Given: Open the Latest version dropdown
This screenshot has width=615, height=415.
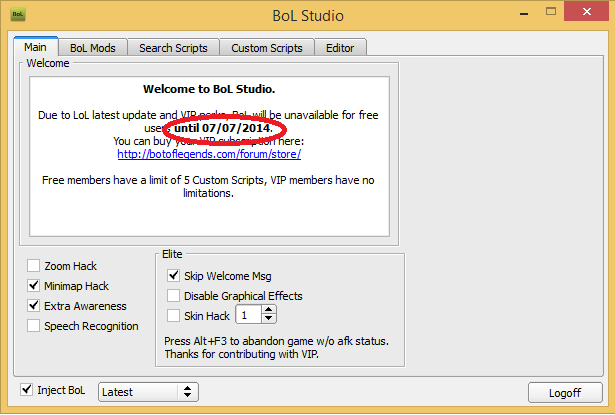Looking at the screenshot, I should pyautogui.click(x=148, y=392).
